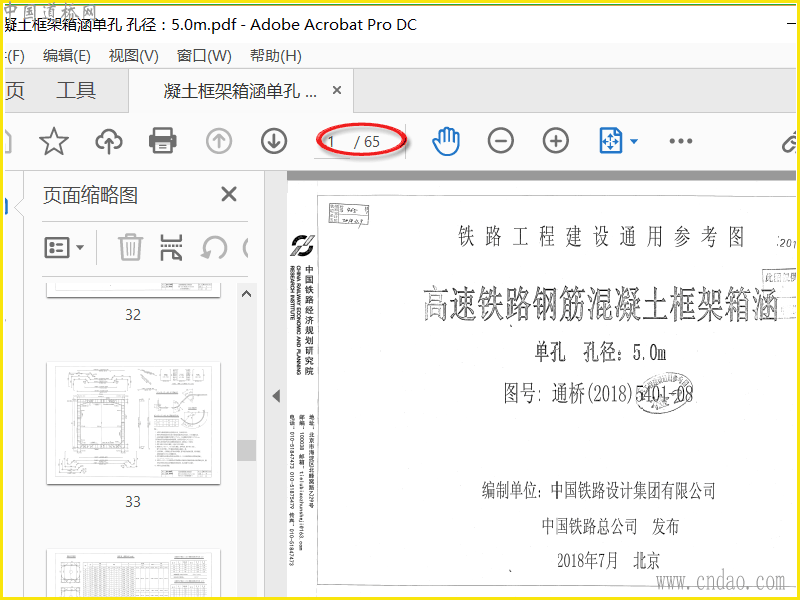Click the cloud upload icon
The image size is (800, 600).
pos(109,141)
